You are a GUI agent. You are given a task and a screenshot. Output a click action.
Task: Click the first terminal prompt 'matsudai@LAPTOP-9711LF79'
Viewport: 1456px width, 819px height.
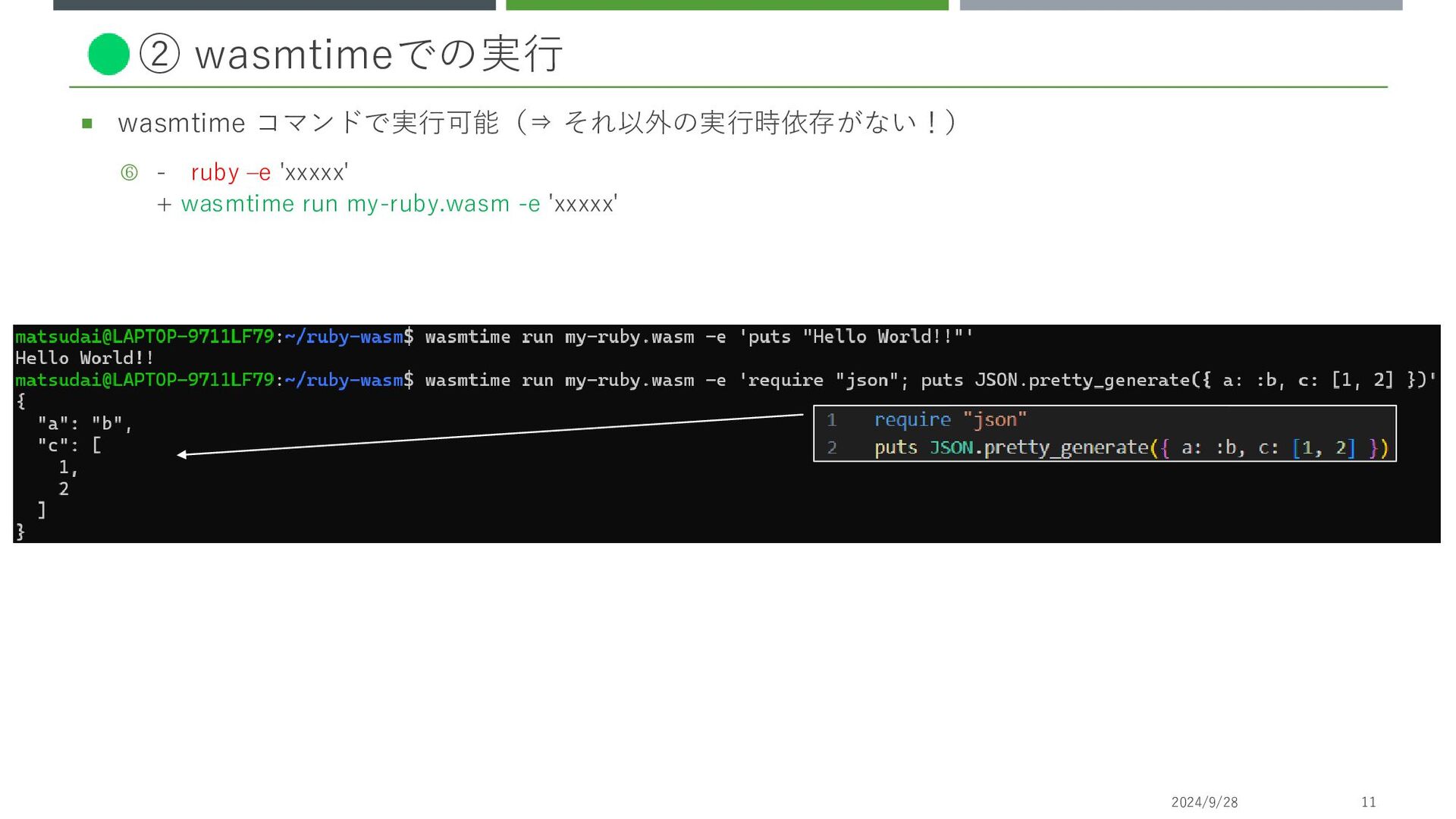(x=144, y=337)
